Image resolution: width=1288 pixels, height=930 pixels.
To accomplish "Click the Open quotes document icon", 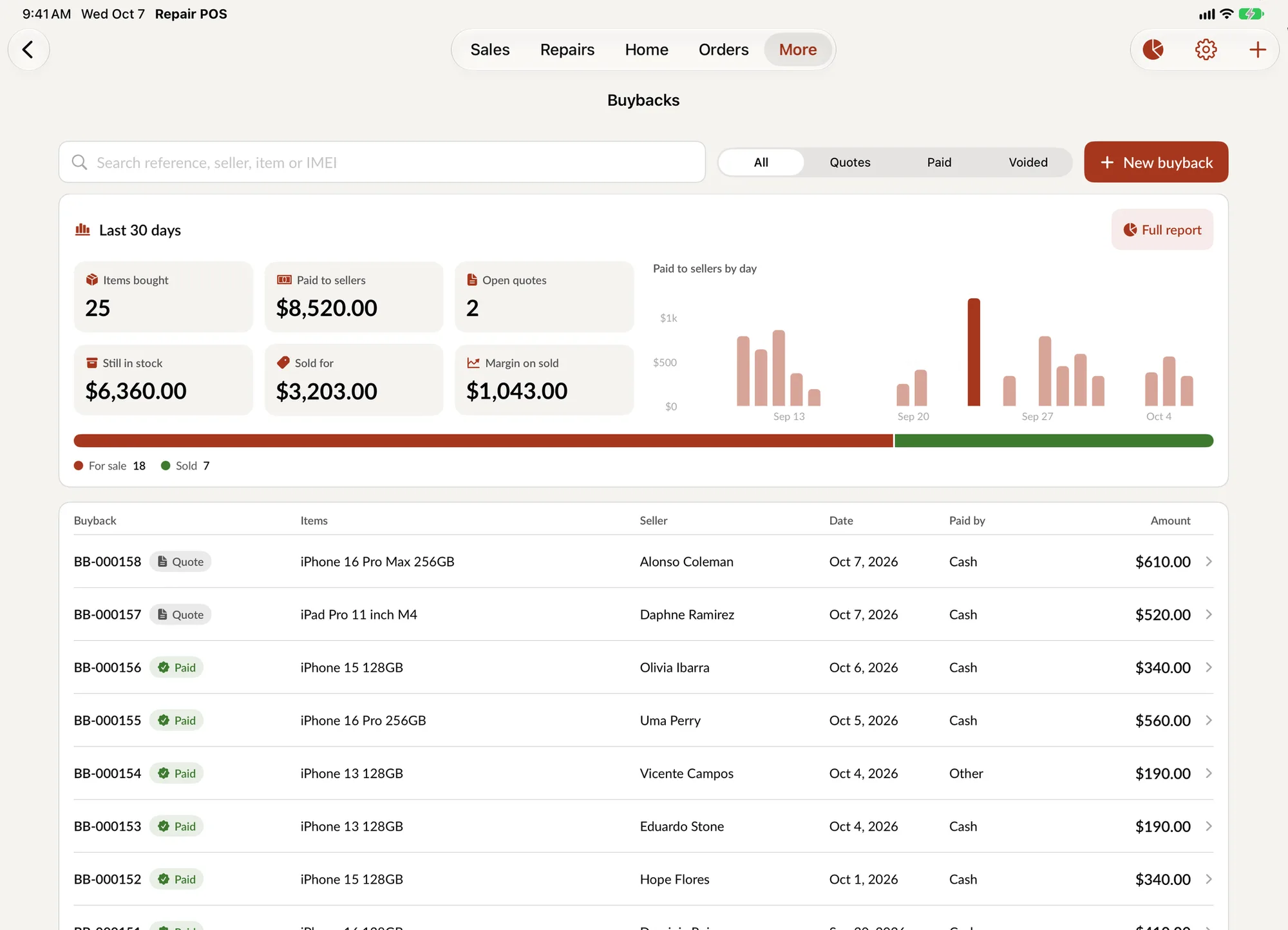I will 472,280.
